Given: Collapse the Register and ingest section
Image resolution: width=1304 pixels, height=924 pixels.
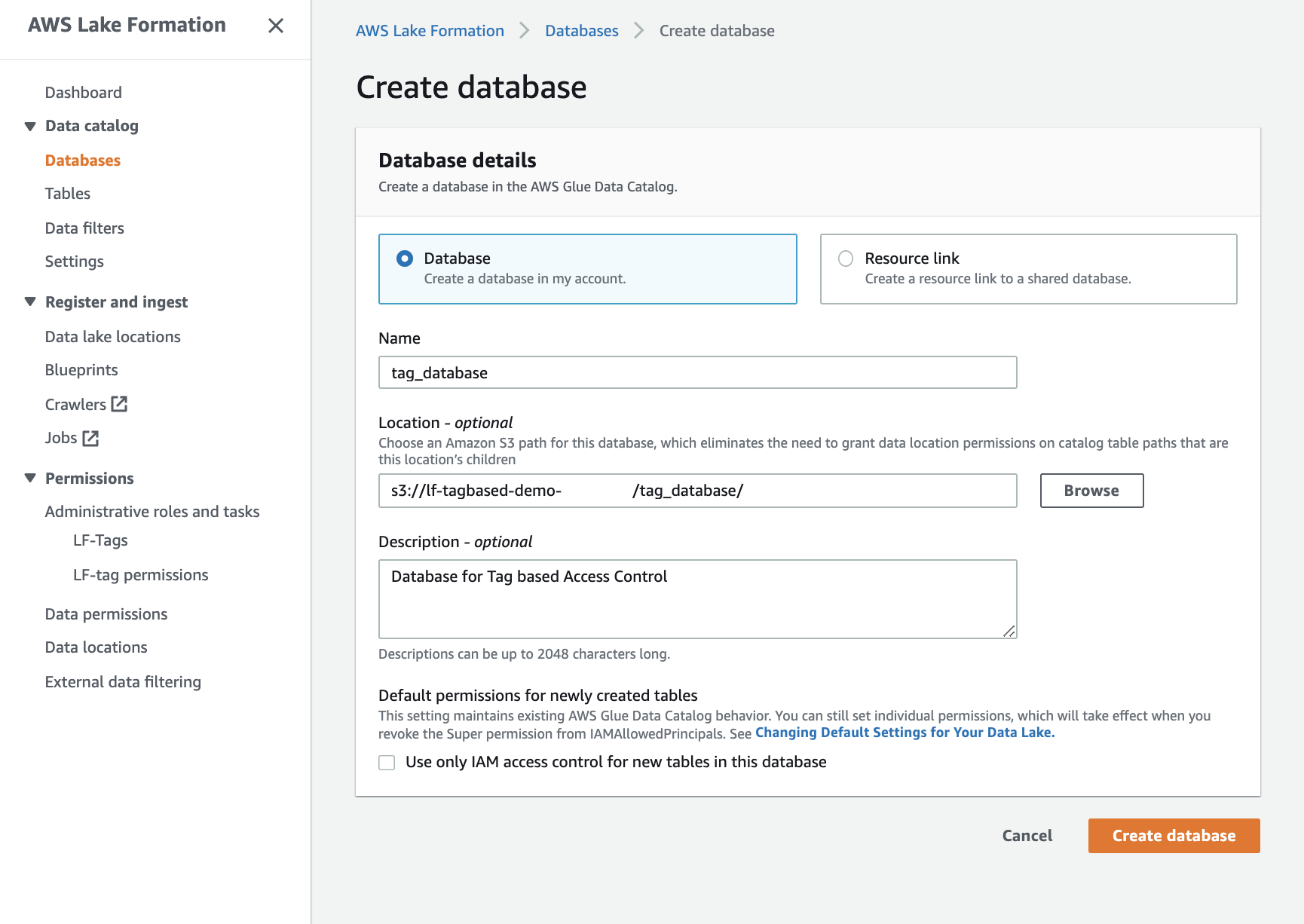Looking at the screenshot, I should click(x=30, y=301).
